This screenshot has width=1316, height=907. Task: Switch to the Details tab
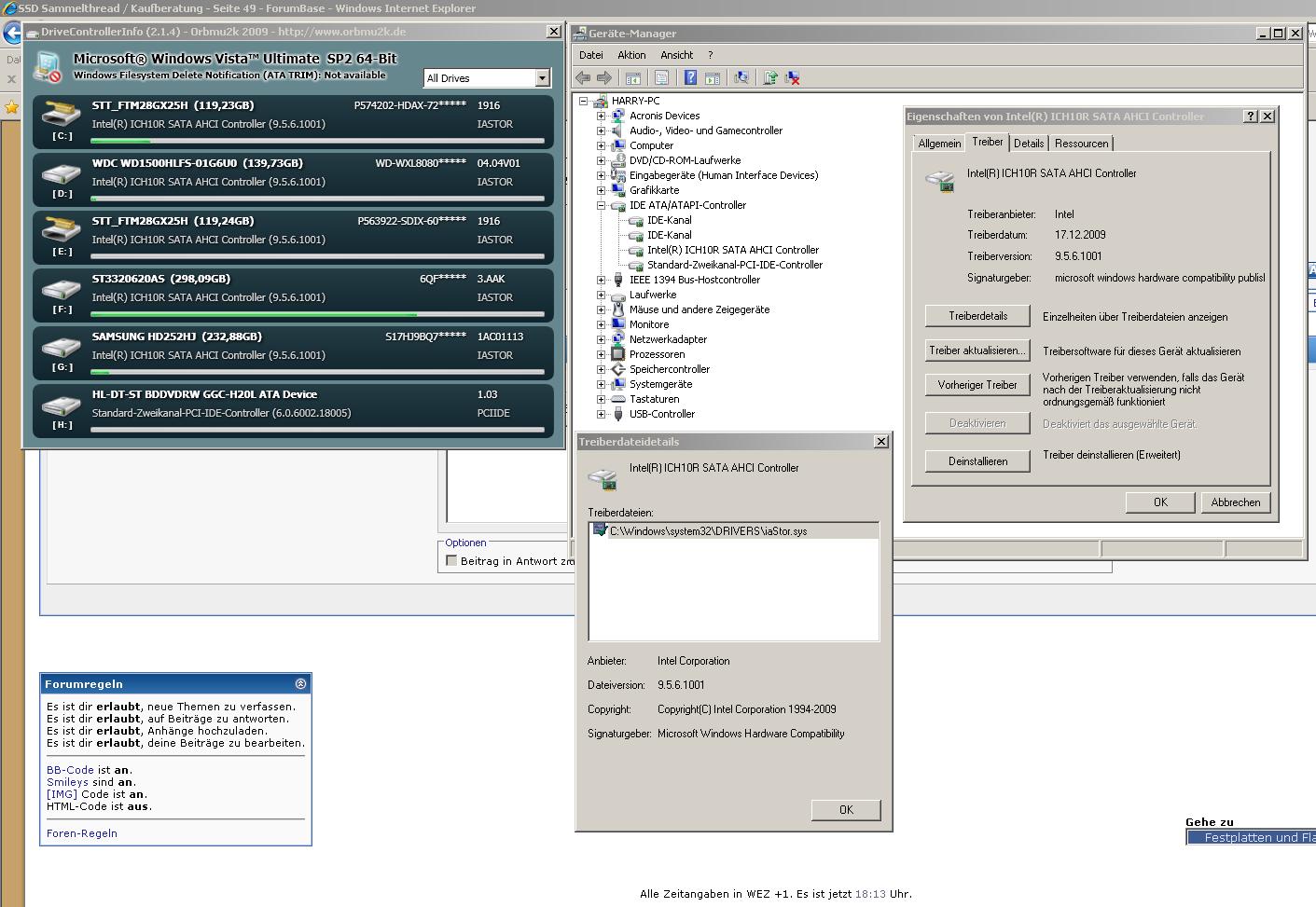click(x=1029, y=144)
